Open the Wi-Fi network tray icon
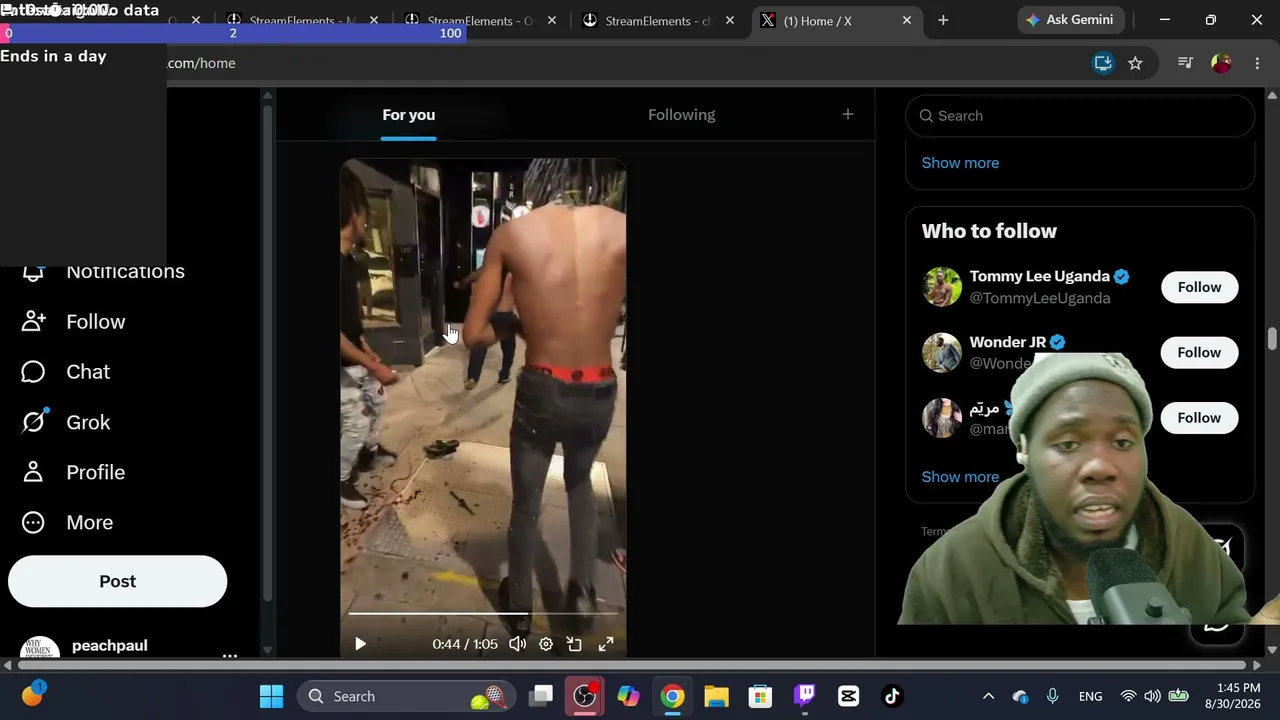 tap(1128, 696)
